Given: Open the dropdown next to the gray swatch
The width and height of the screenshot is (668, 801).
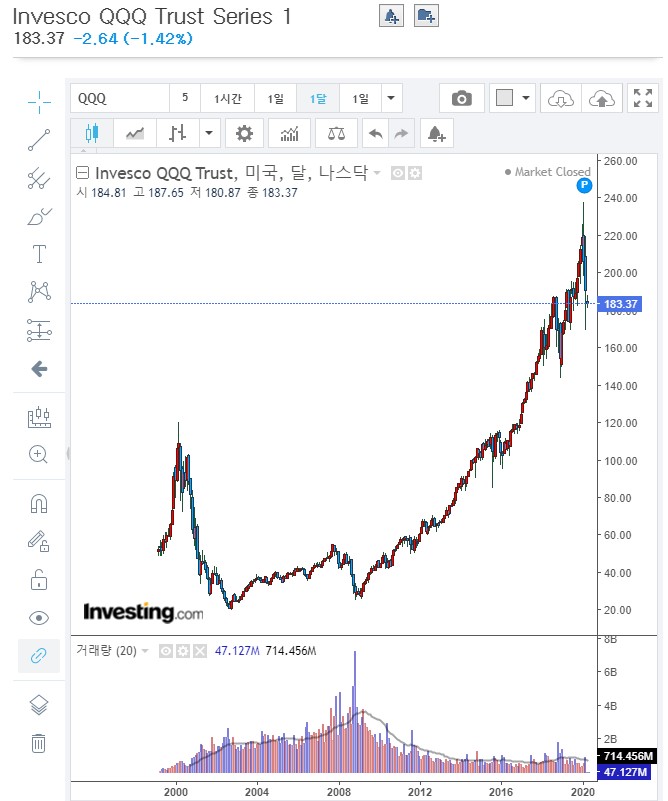Looking at the screenshot, I should click(x=526, y=98).
